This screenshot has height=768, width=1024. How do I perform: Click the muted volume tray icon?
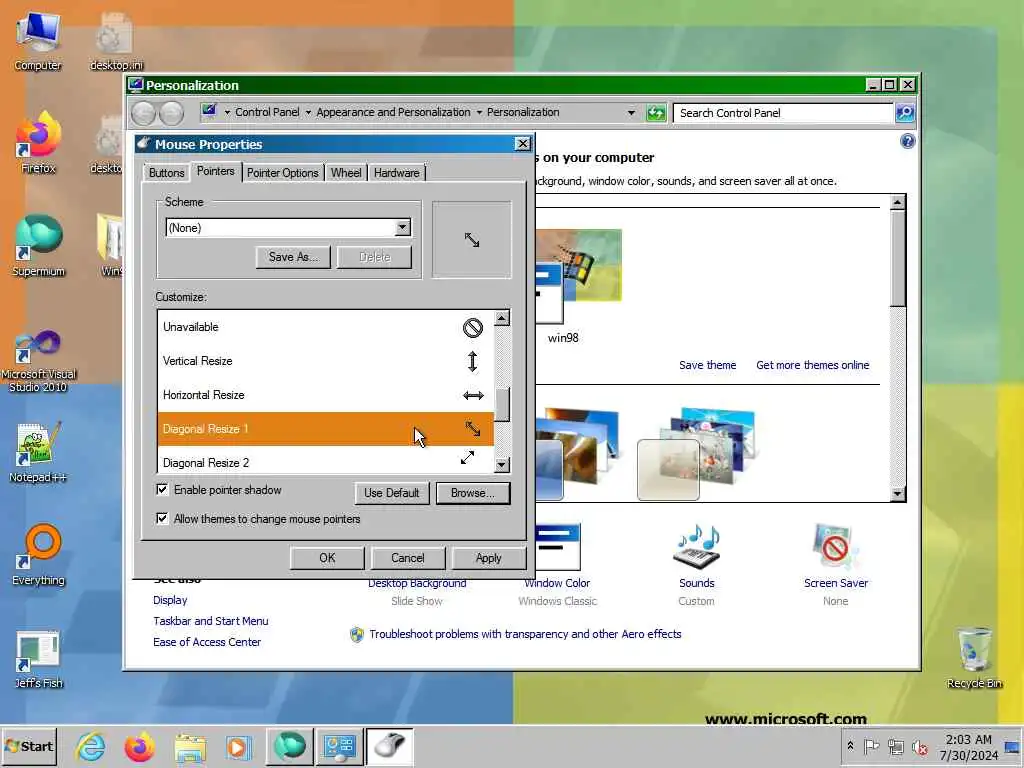(x=920, y=746)
